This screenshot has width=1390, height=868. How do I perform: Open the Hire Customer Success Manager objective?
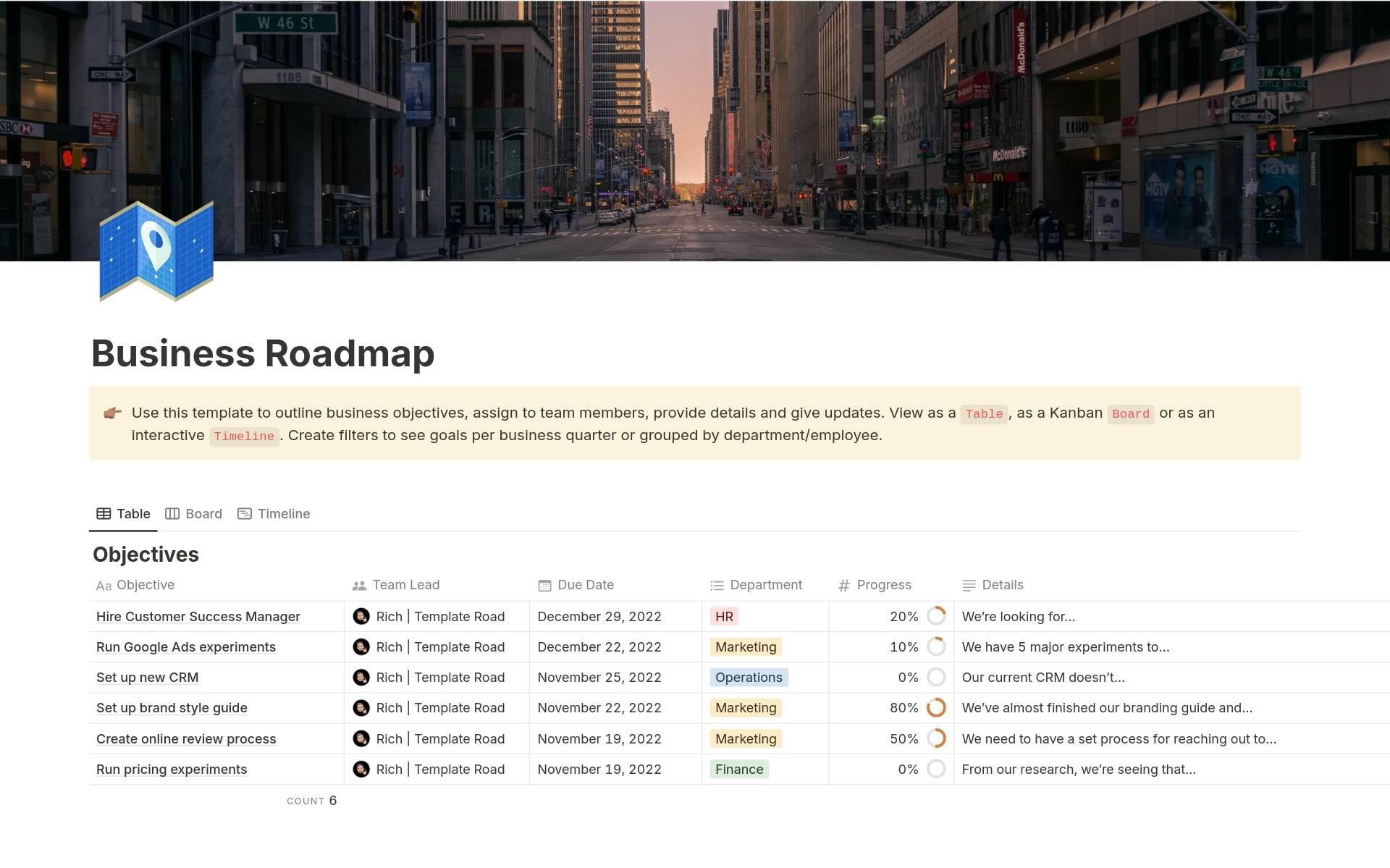pyautogui.click(x=198, y=617)
